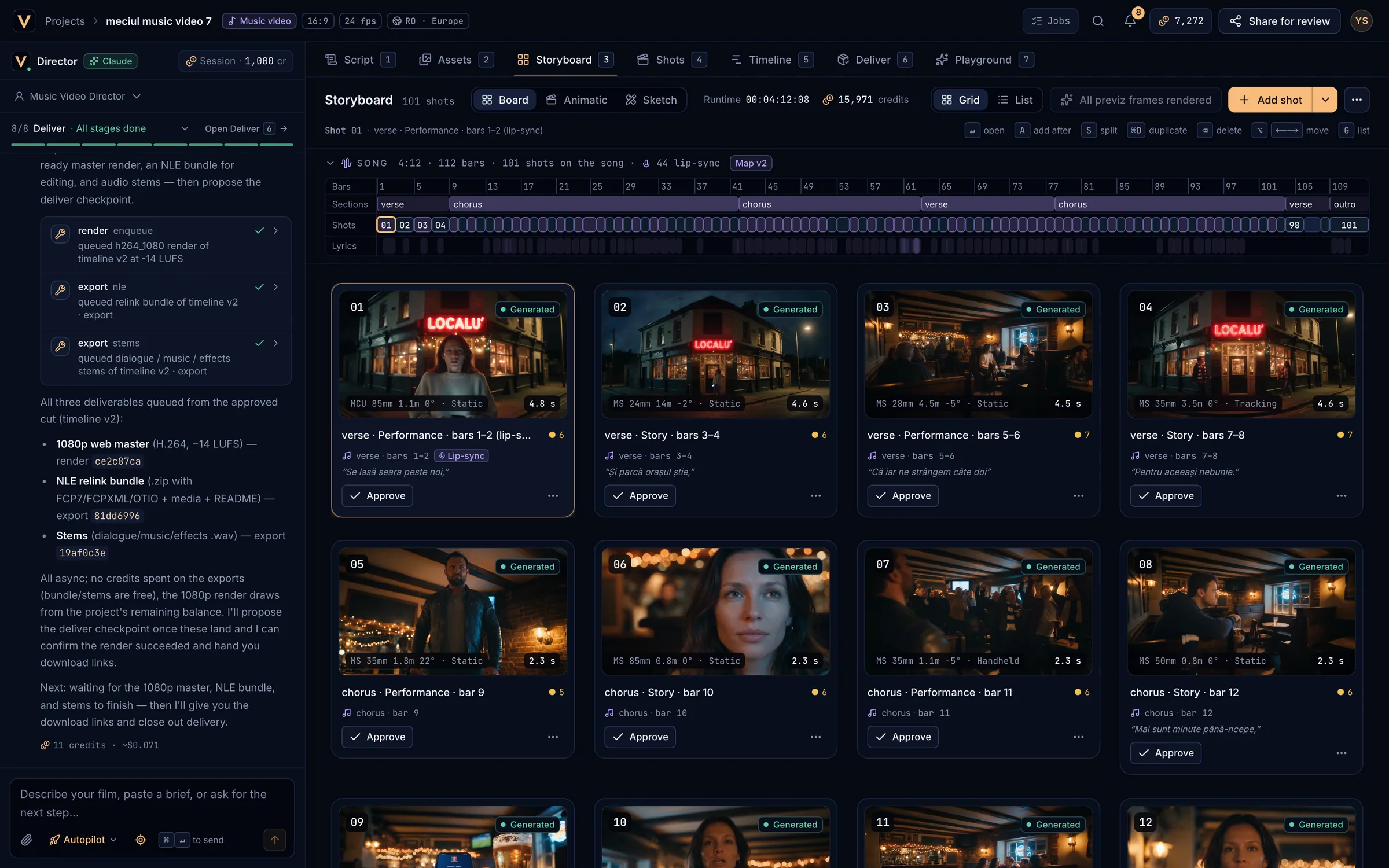Click the YS user avatar
Image resolution: width=1389 pixels, height=868 pixels.
pos(1361,21)
